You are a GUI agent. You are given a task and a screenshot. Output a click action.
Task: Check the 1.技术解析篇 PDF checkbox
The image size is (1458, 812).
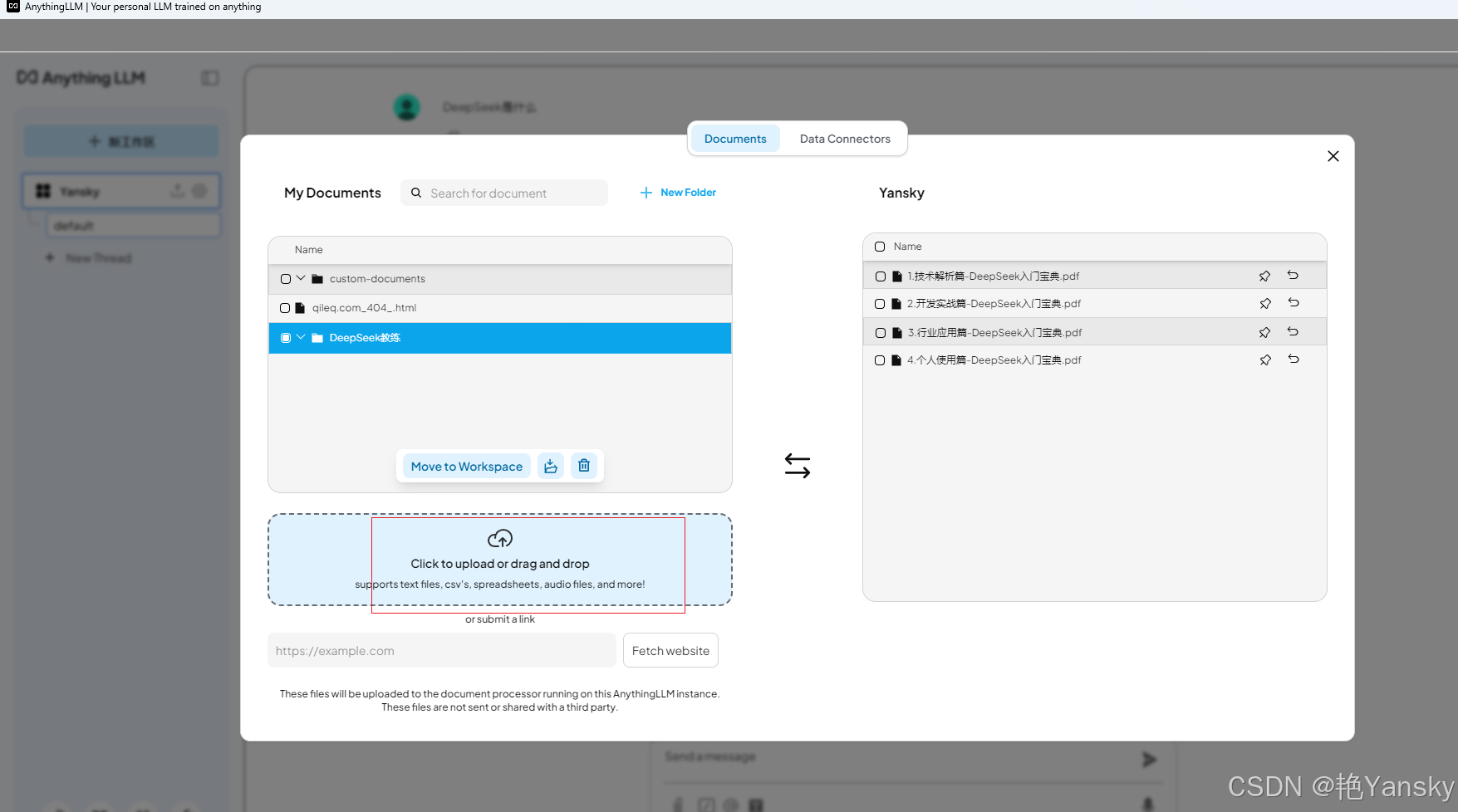coord(881,276)
